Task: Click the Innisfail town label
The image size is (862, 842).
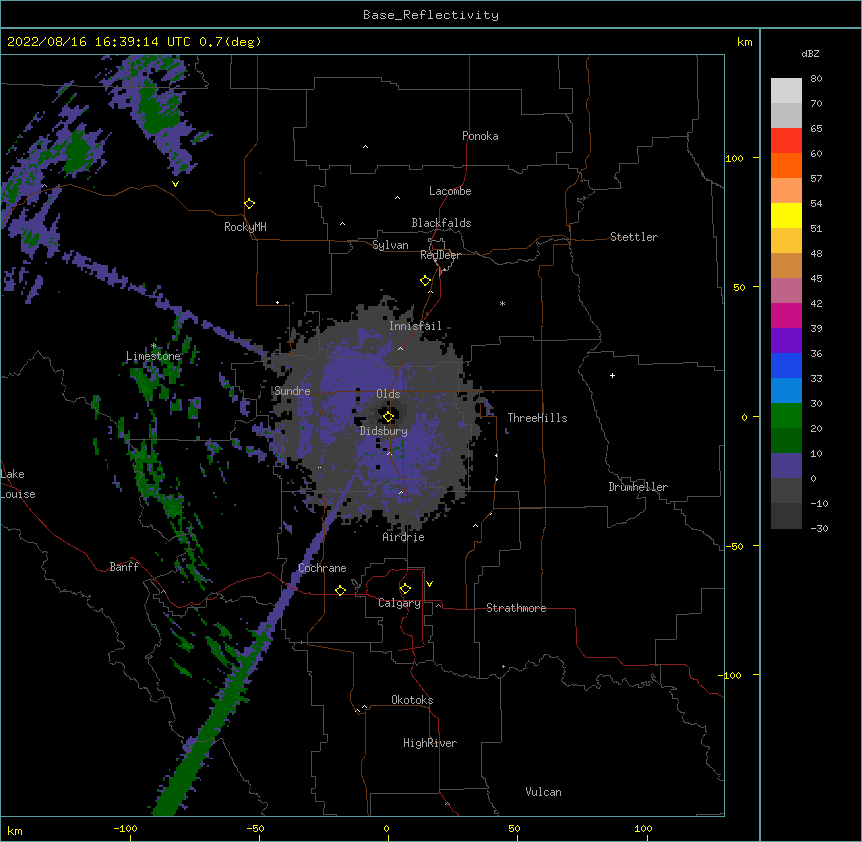Action: [415, 326]
